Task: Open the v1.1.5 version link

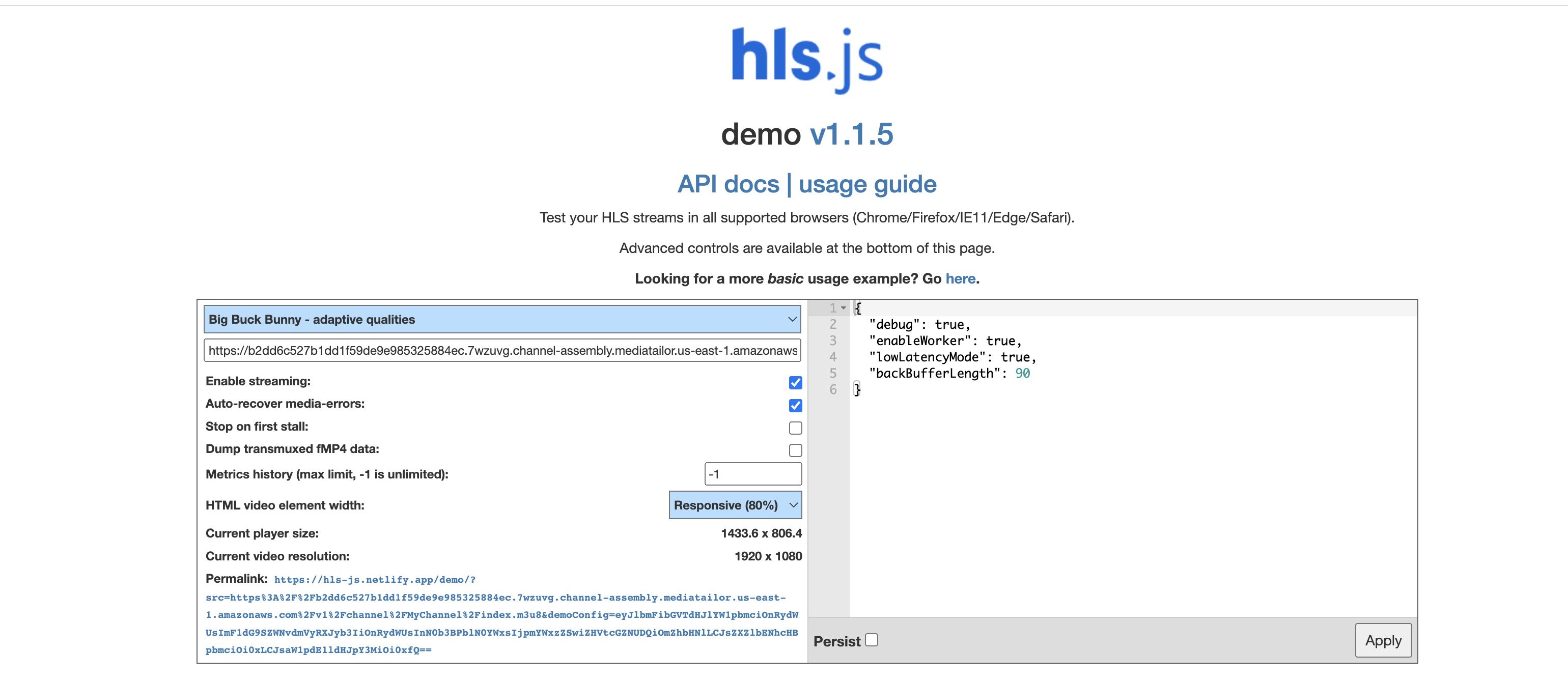Action: [x=851, y=134]
